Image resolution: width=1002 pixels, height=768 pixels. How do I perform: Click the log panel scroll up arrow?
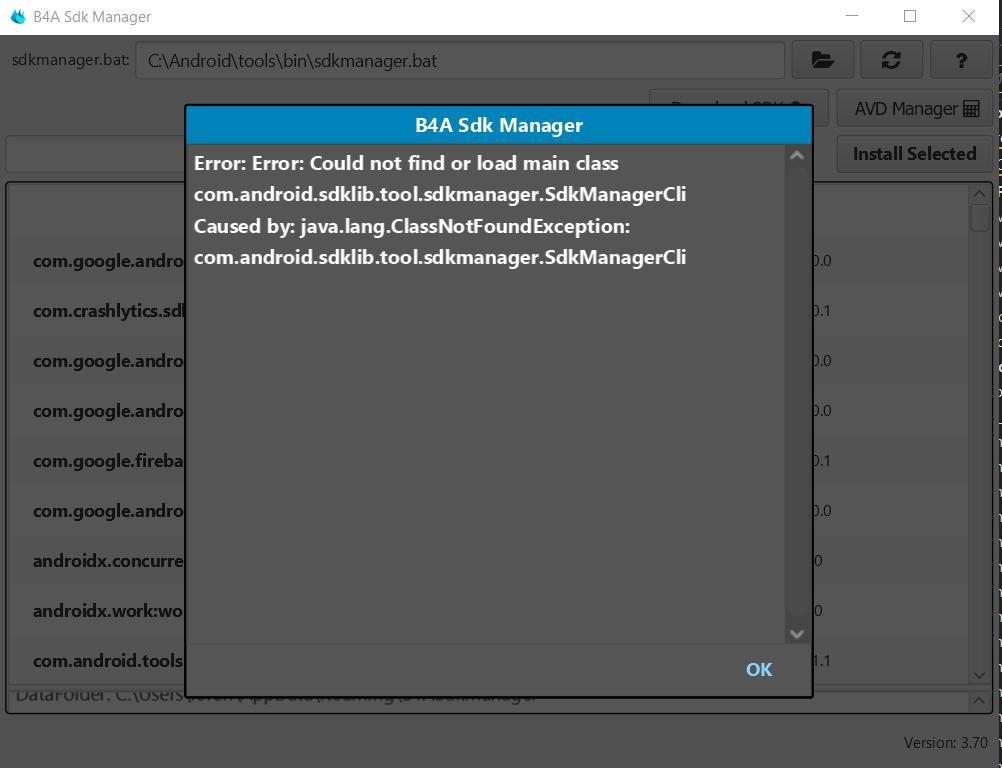[x=979, y=701]
